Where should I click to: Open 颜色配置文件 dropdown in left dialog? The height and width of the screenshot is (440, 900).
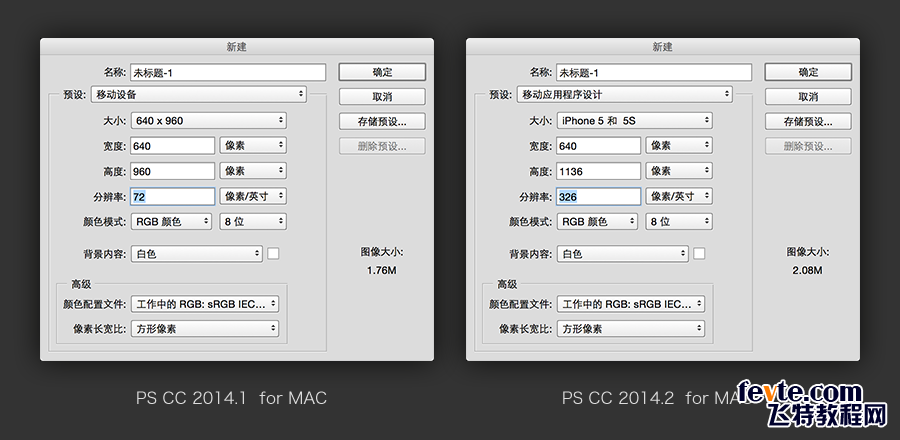[205, 304]
